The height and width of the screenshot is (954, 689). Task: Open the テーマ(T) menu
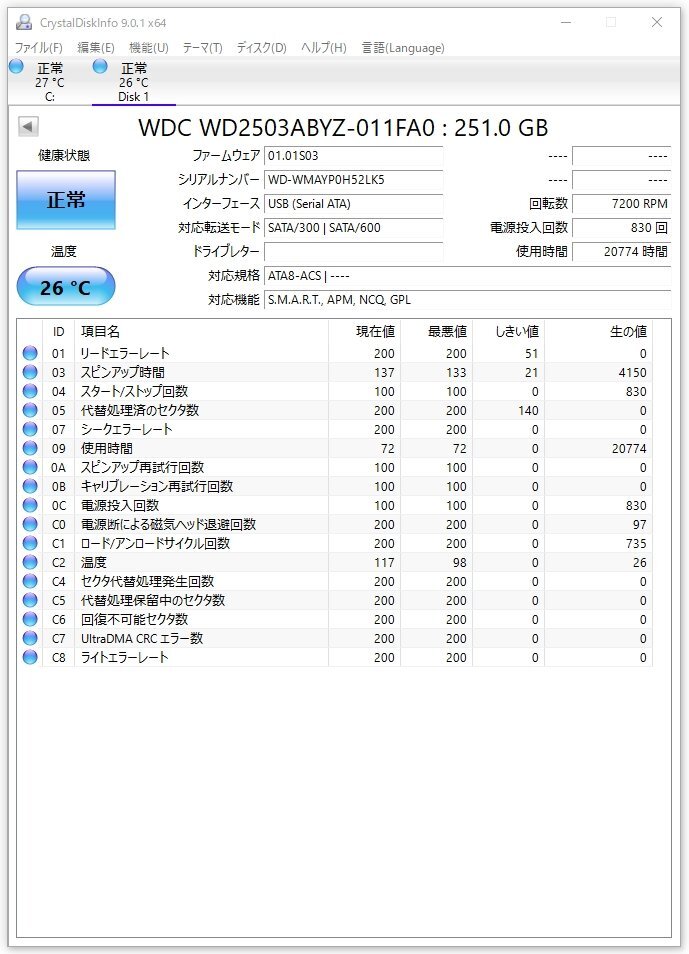203,47
